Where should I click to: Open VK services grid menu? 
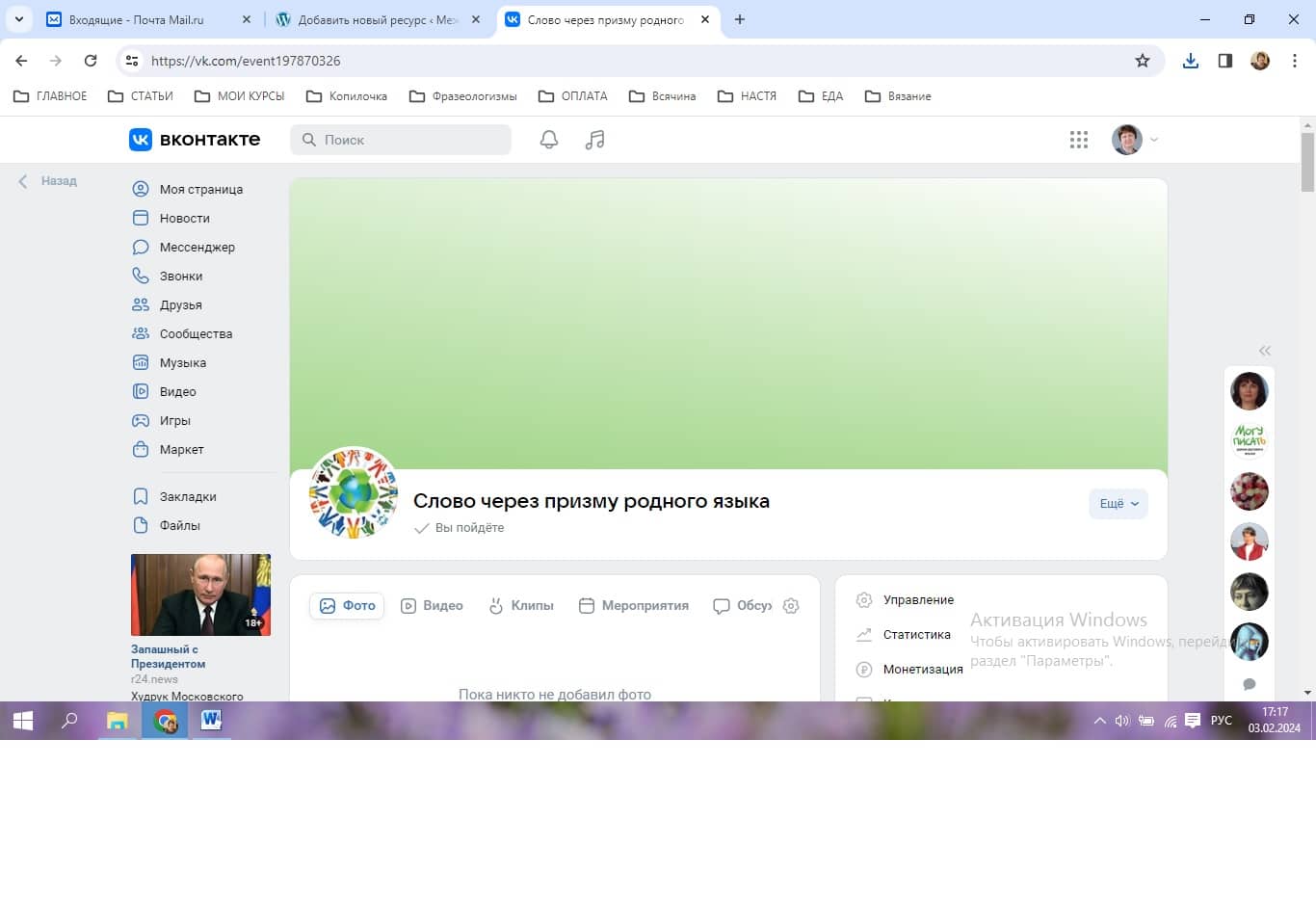coord(1078,140)
